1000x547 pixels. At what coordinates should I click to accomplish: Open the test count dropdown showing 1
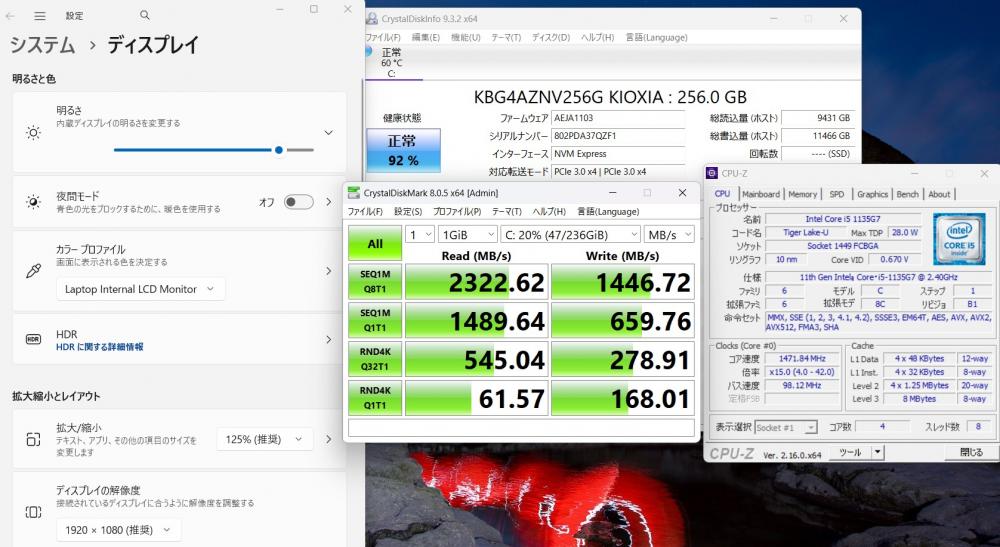(420, 235)
